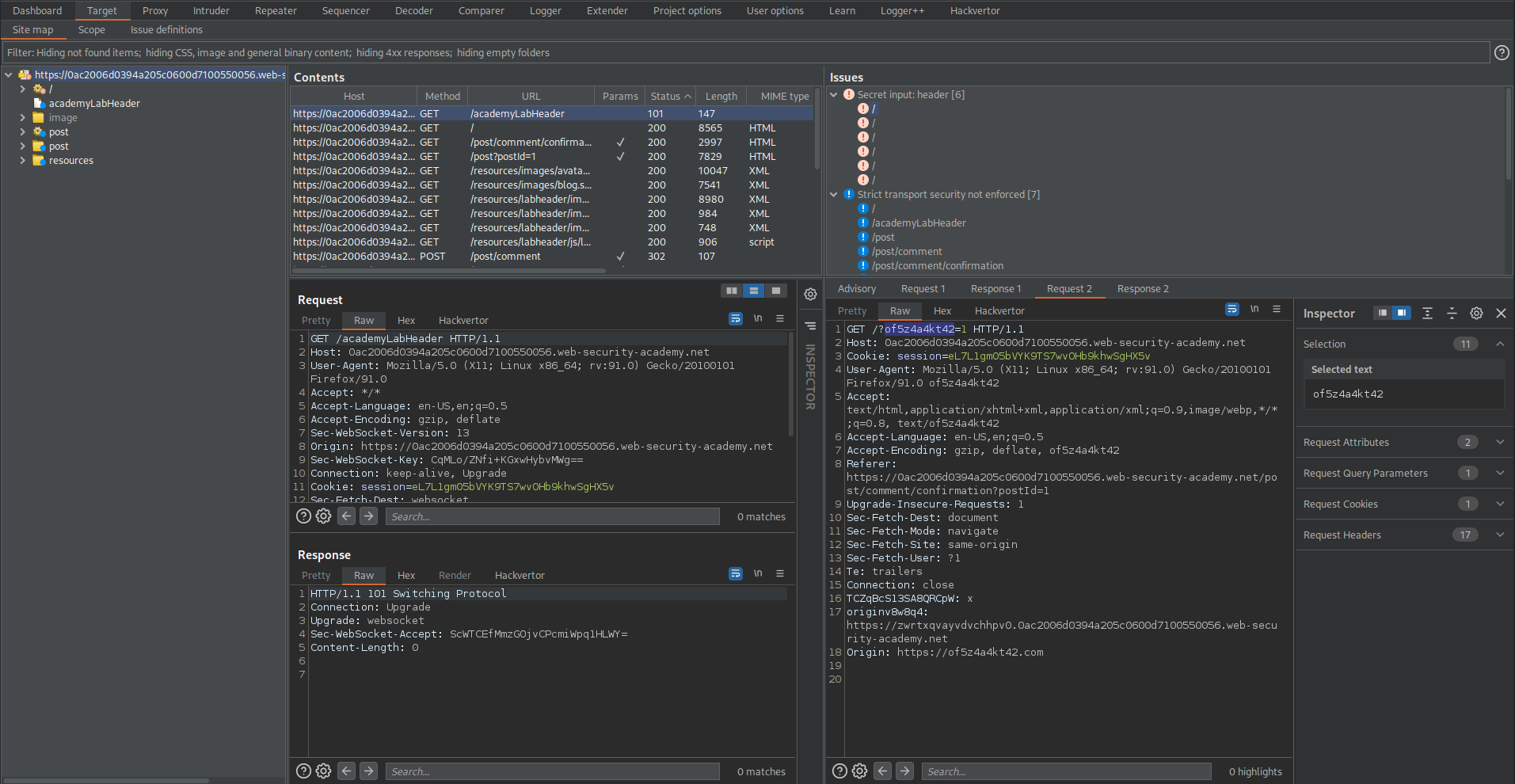Screen dimensions: 1515x784
Task: Open the Request editor hamburger menu
Action: click(780, 318)
